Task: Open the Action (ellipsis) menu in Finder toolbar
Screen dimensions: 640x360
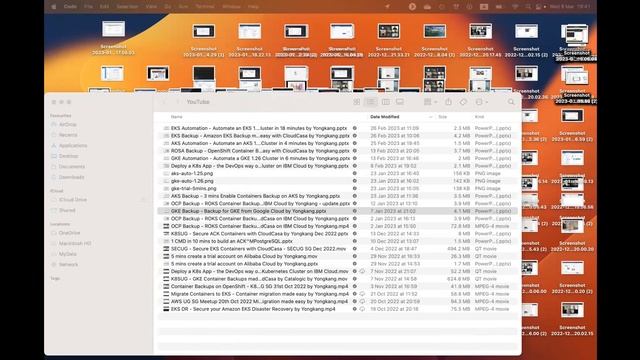Action: (x=482, y=102)
